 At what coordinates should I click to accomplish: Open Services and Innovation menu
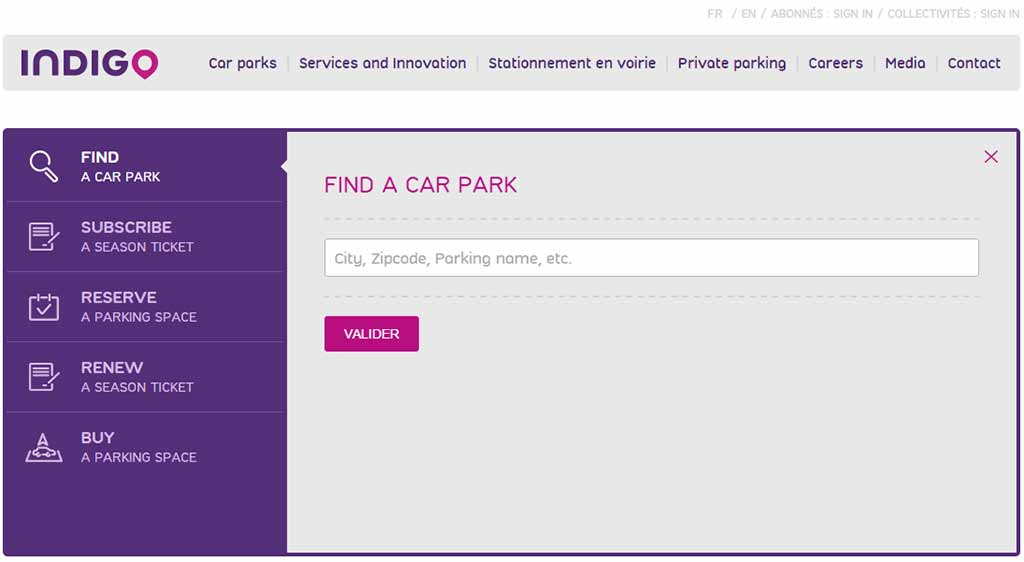point(383,63)
